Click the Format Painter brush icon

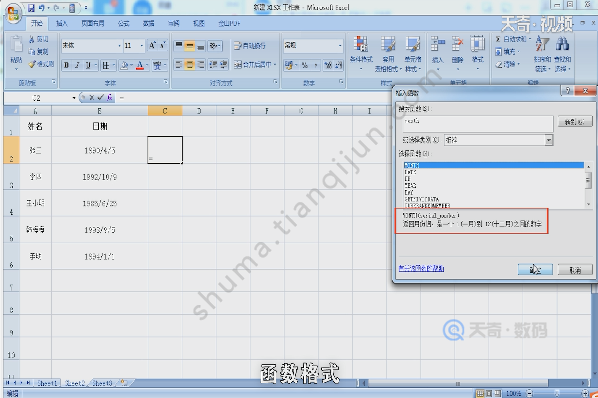click(32, 64)
